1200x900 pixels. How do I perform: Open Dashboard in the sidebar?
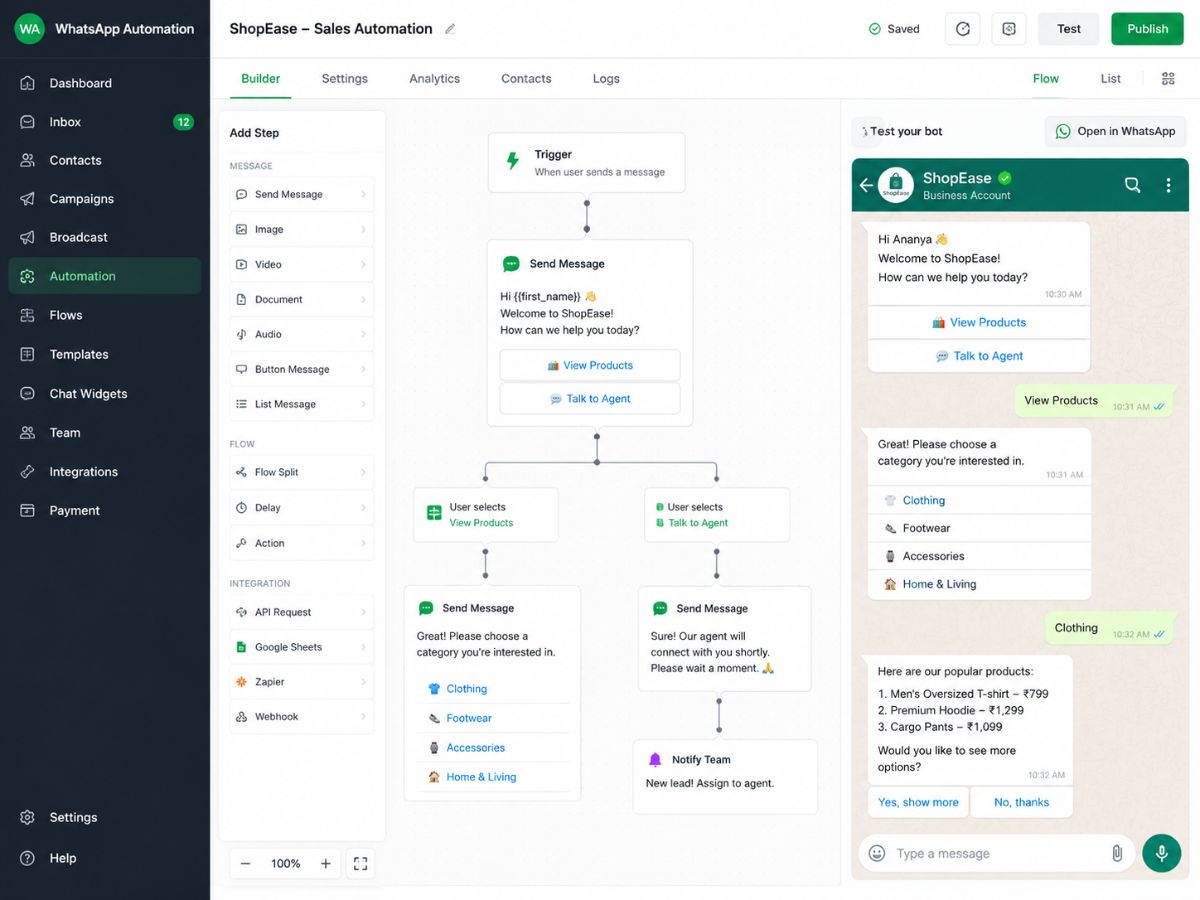pyautogui.click(x=104, y=83)
